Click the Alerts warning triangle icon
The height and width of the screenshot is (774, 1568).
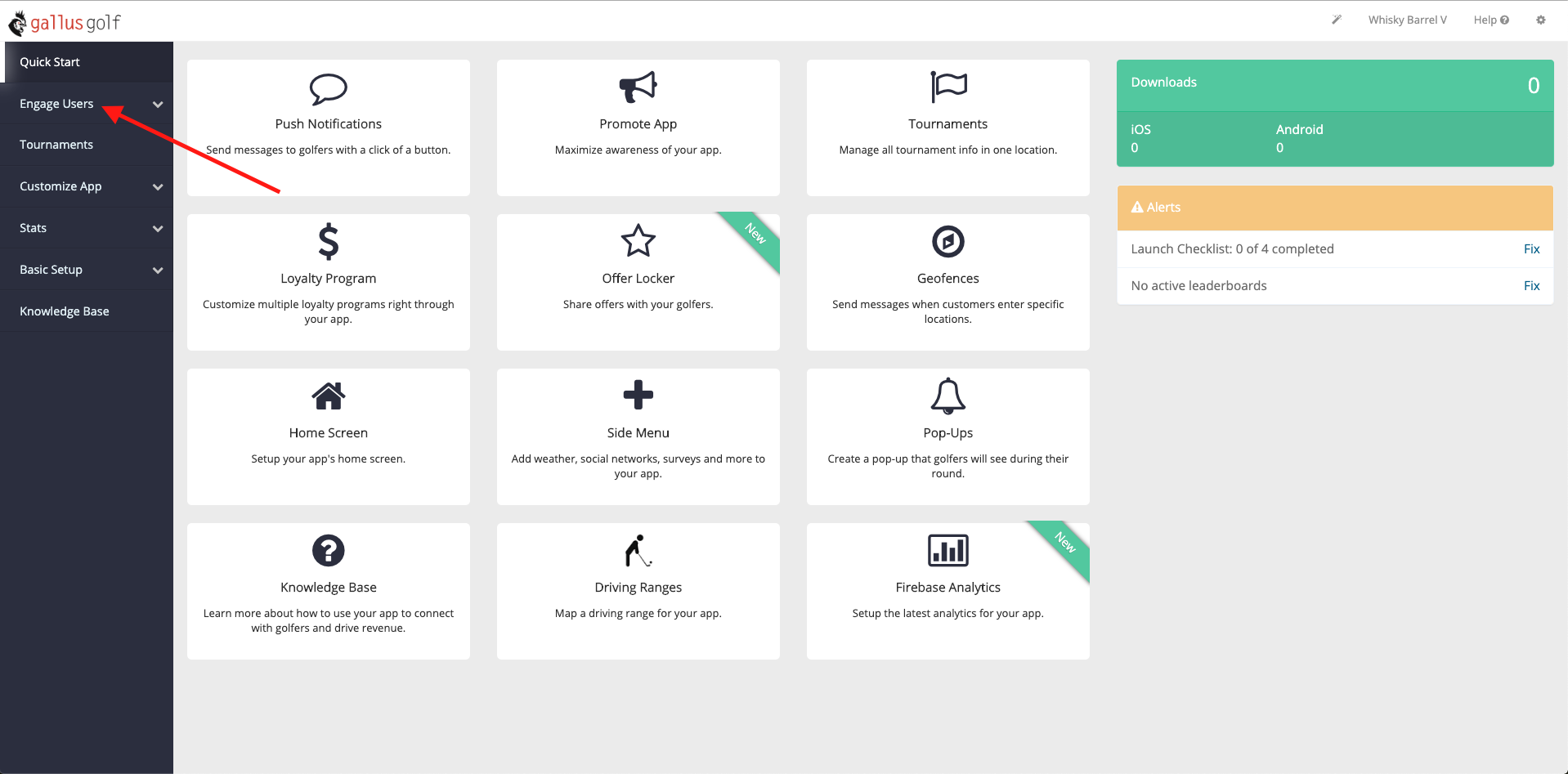(x=1137, y=208)
